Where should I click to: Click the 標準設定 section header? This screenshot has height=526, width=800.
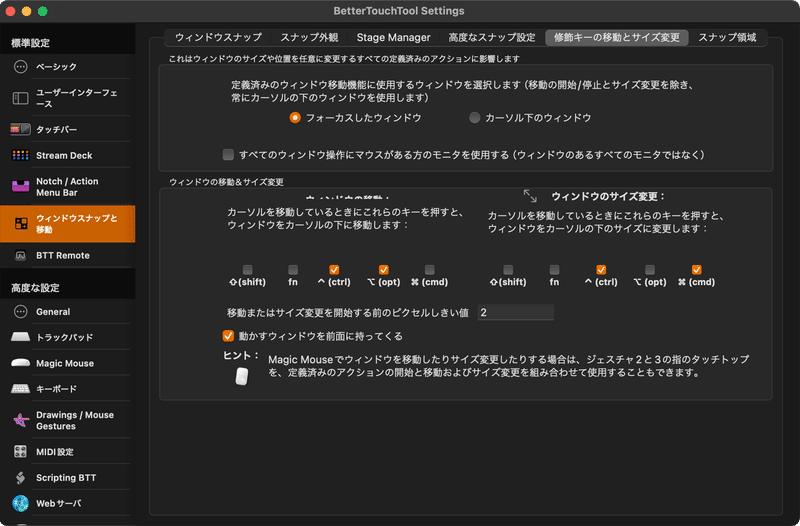pos(31,43)
